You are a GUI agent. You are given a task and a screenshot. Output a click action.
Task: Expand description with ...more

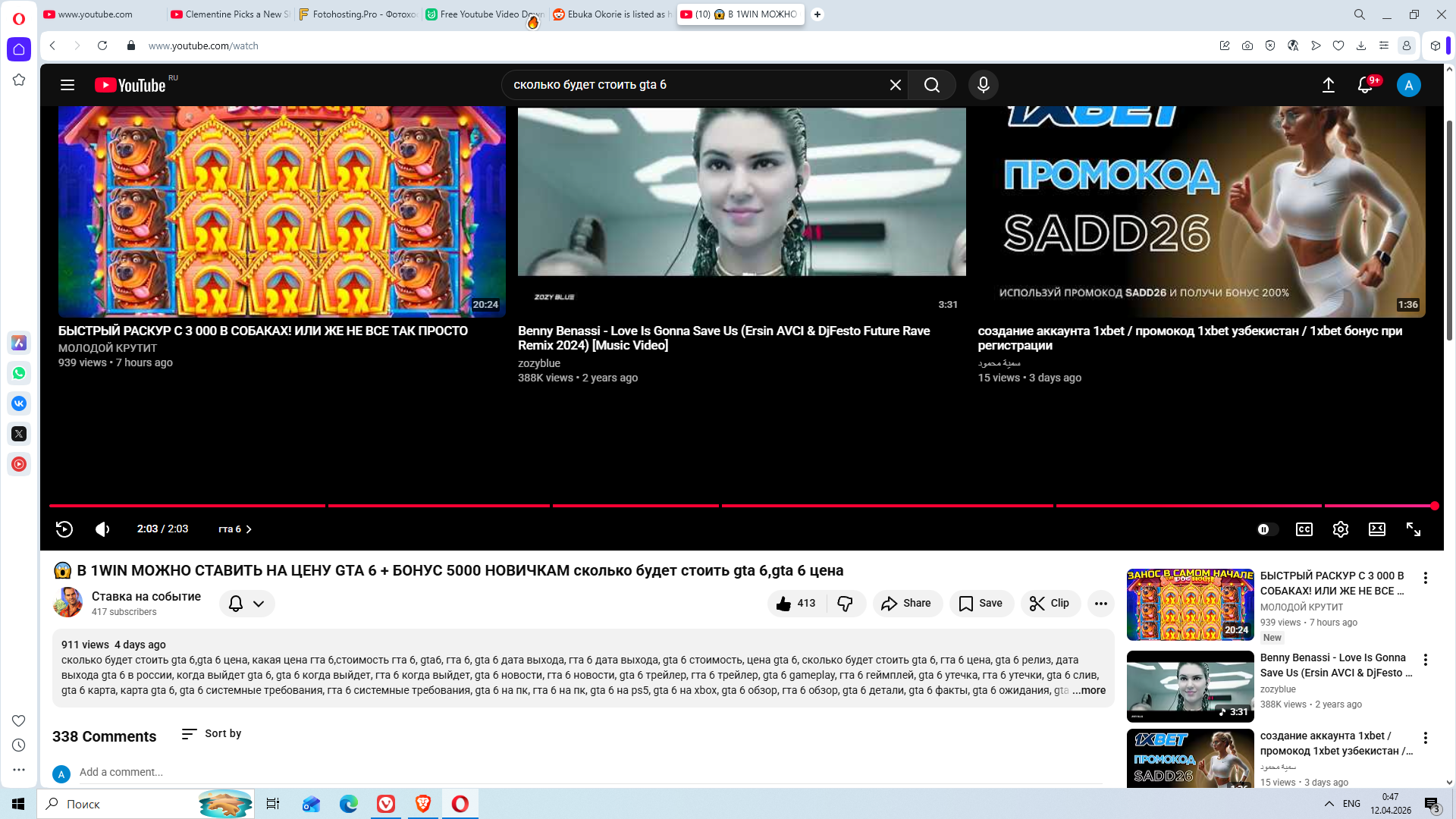[x=1089, y=690]
